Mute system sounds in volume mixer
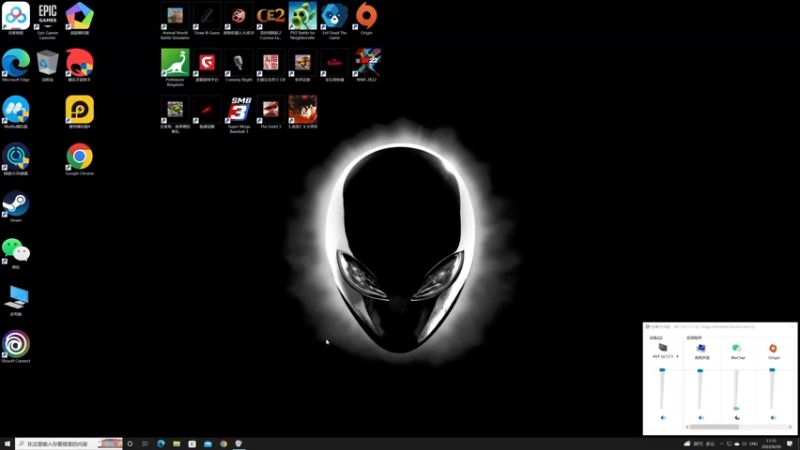The height and width of the screenshot is (450, 800). click(x=701, y=417)
